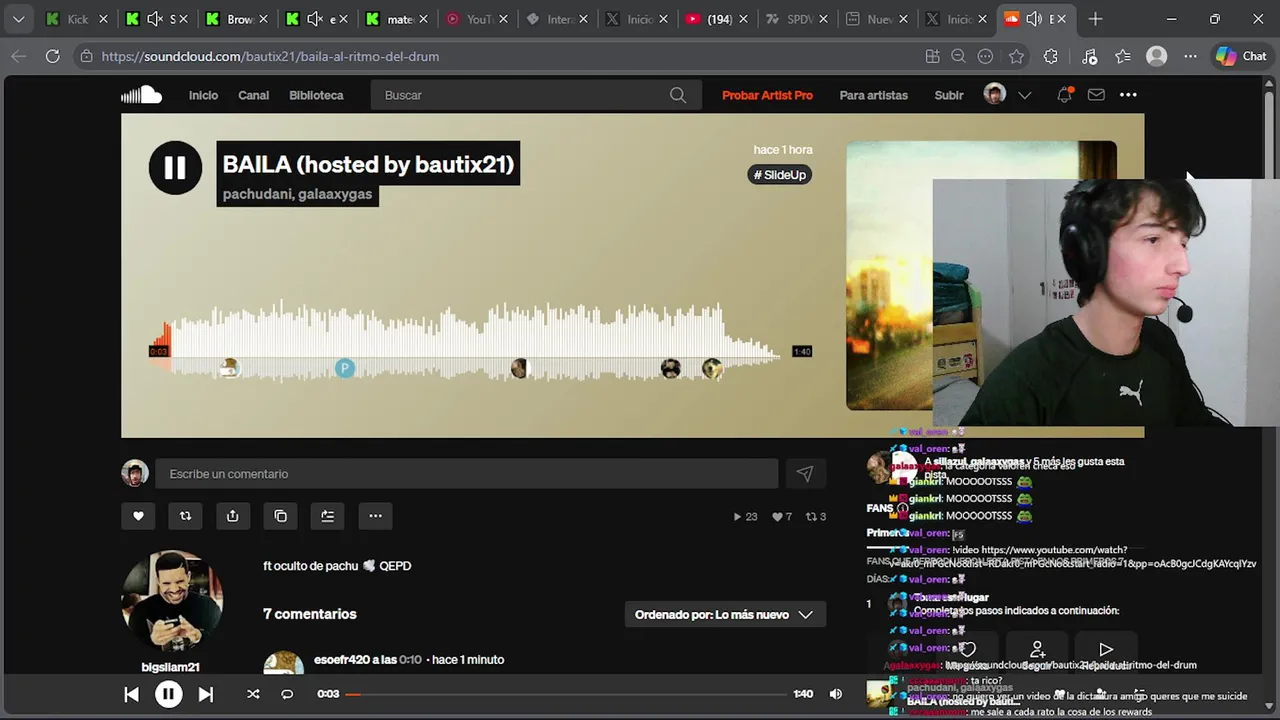Open a new browser tab with plus

(1095, 19)
